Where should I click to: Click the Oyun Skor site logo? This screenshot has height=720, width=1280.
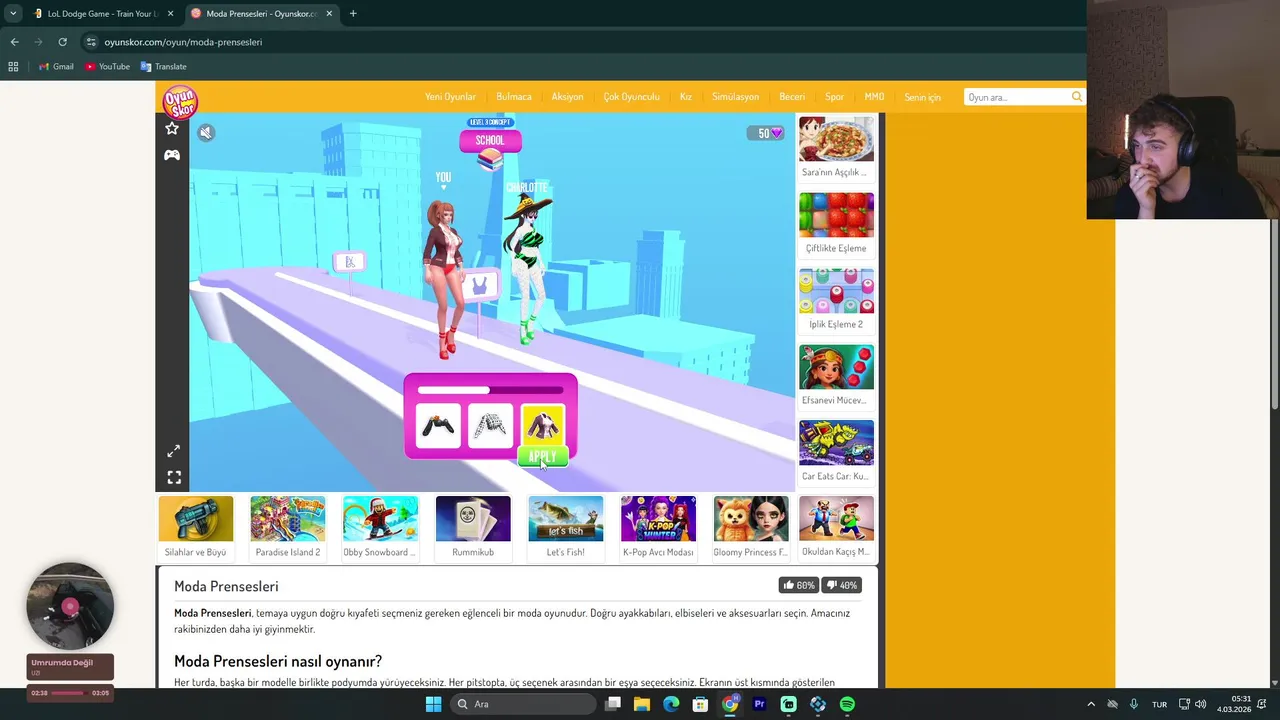point(180,101)
